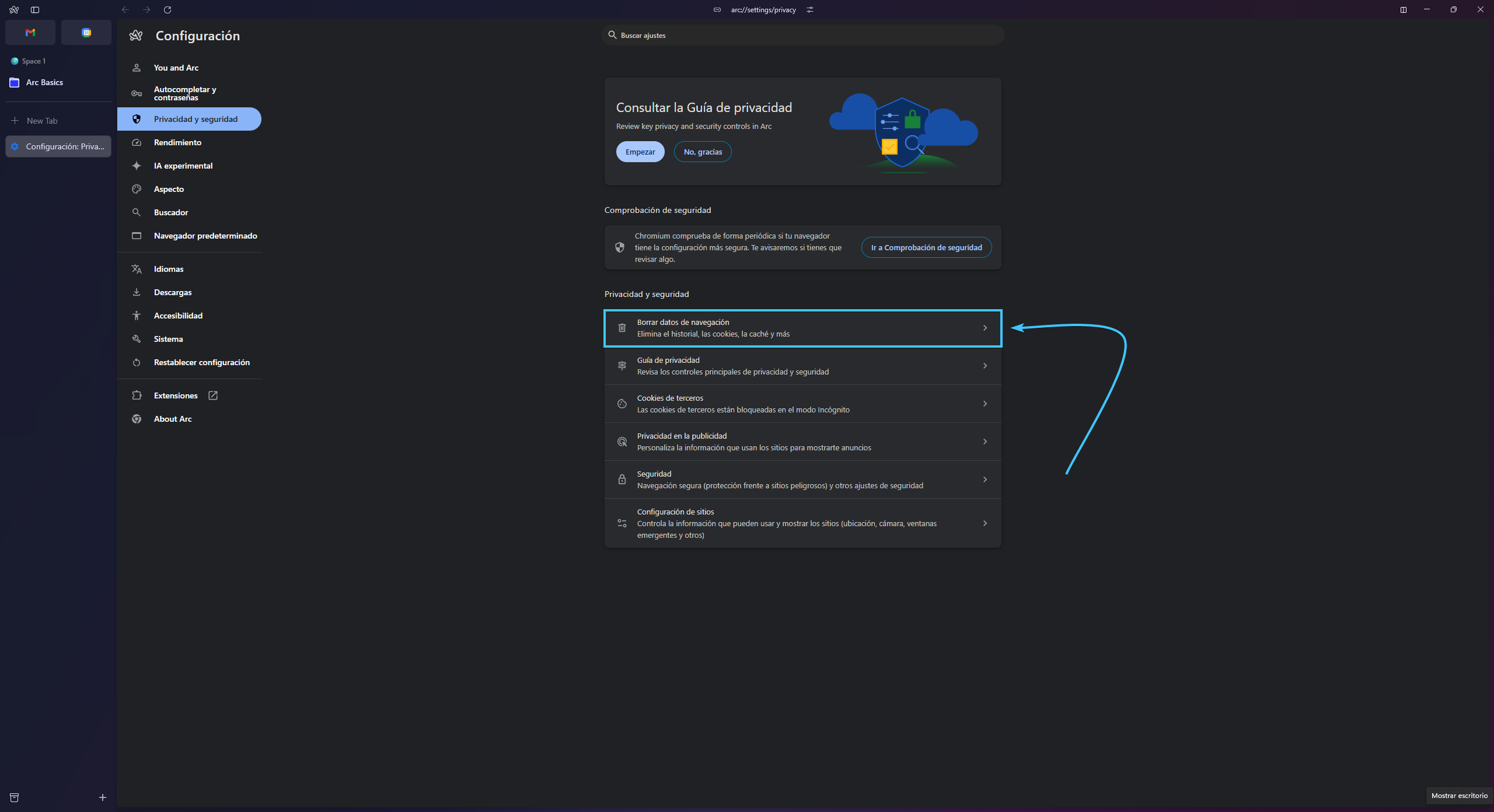Open Restablecer configuración settings

189,362
